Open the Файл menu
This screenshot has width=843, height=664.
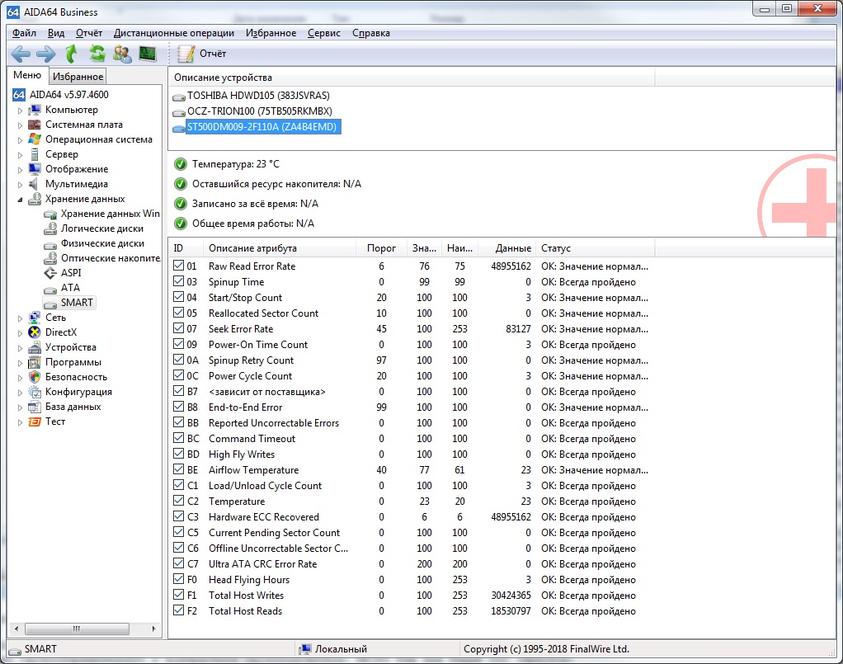tap(24, 33)
